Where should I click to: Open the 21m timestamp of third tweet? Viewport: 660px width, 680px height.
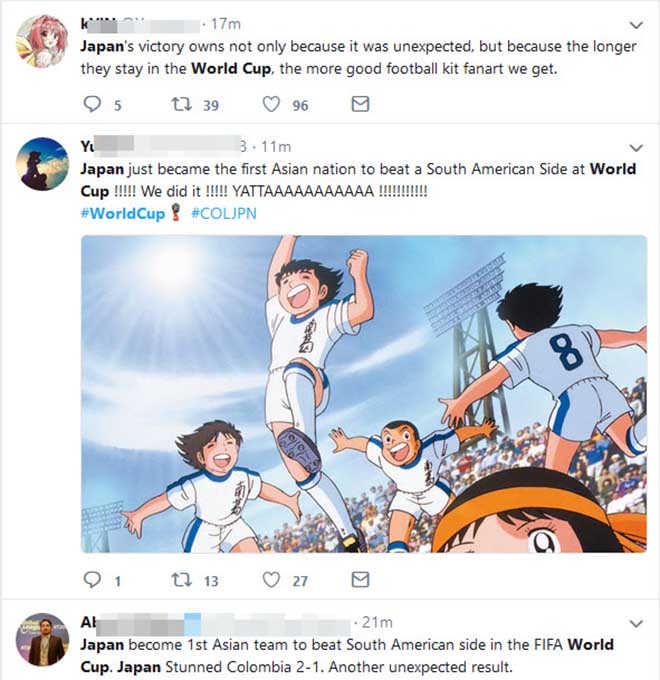[x=377, y=622]
